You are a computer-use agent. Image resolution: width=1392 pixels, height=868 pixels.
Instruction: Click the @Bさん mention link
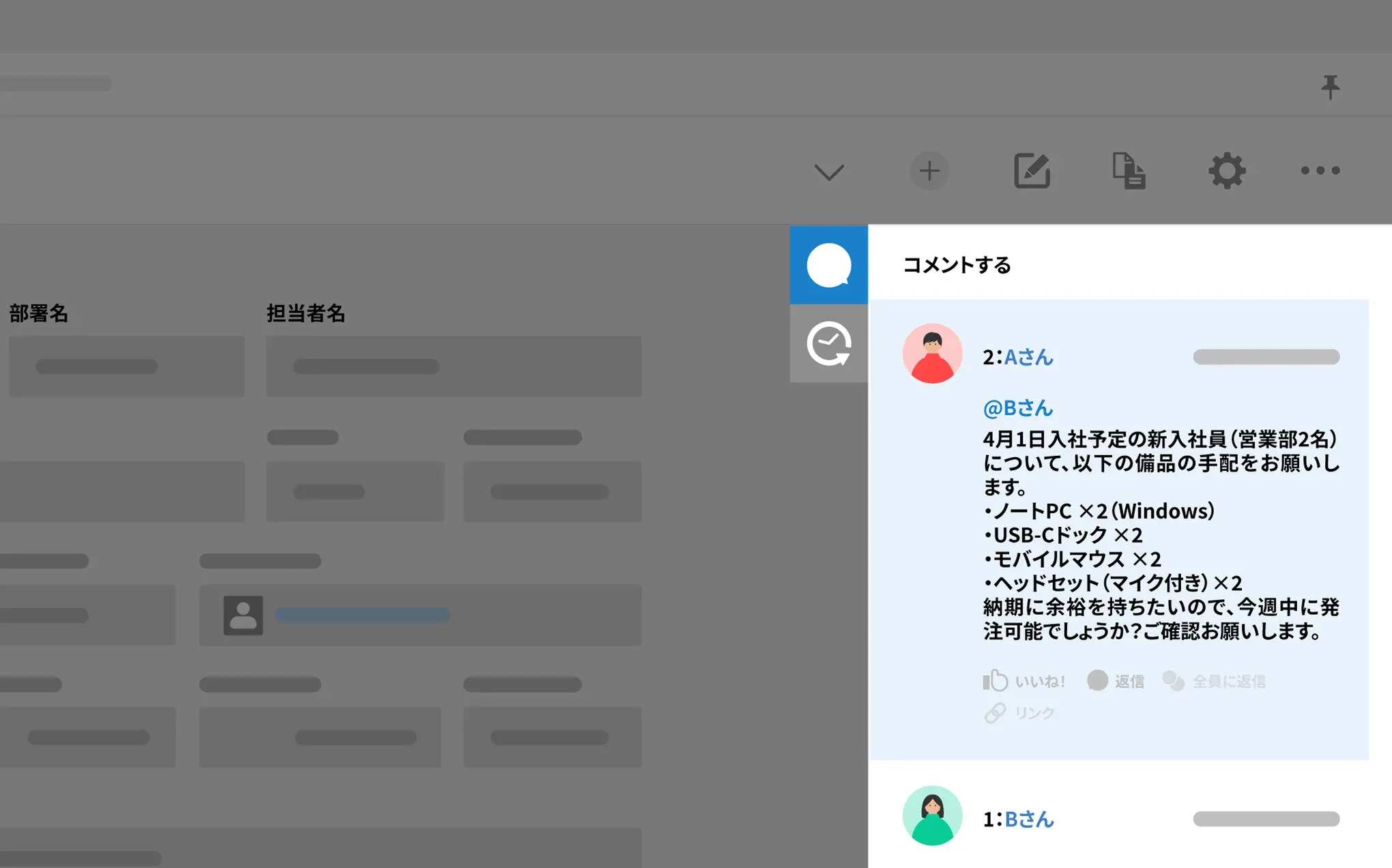point(1017,408)
